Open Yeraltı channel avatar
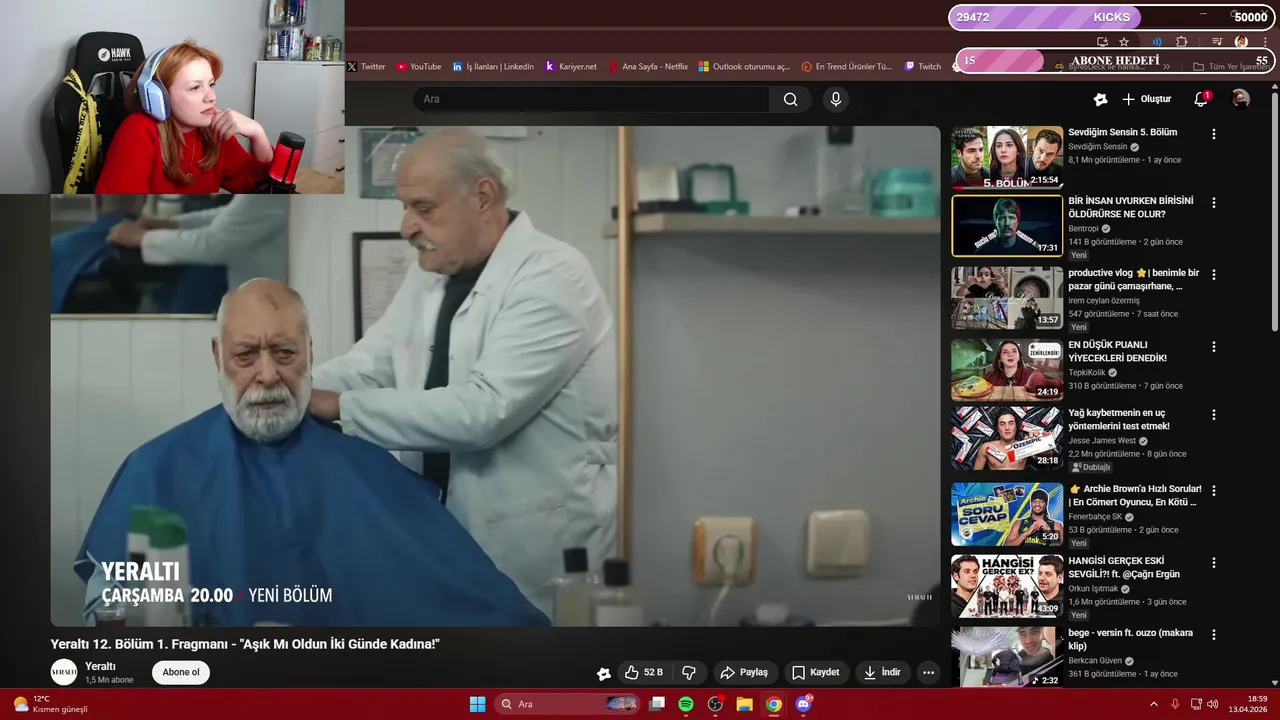 [x=64, y=672]
